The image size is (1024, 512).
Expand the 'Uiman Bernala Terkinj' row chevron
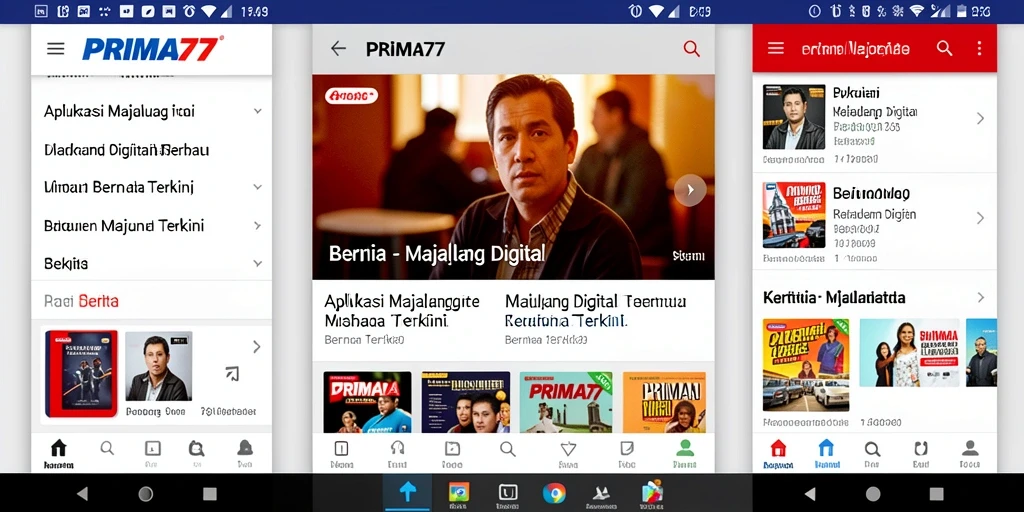pos(257,187)
